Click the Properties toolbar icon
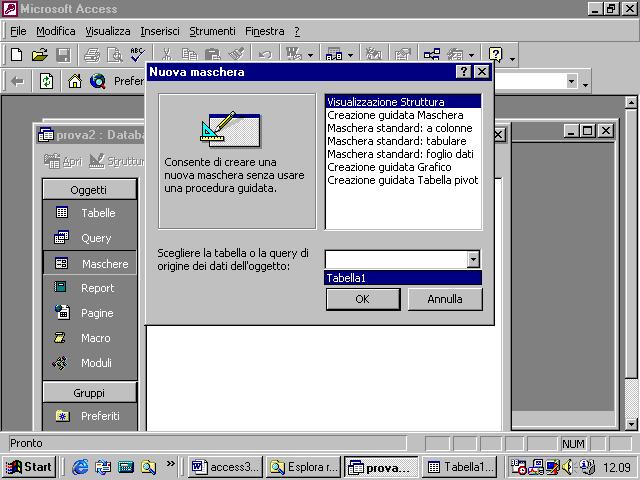Viewport: 640px width, 480px height. click(x=402, y=55)
